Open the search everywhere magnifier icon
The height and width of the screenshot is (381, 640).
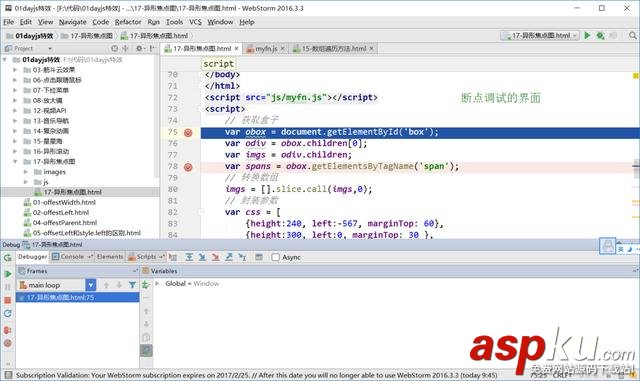[x=633, y=36]
